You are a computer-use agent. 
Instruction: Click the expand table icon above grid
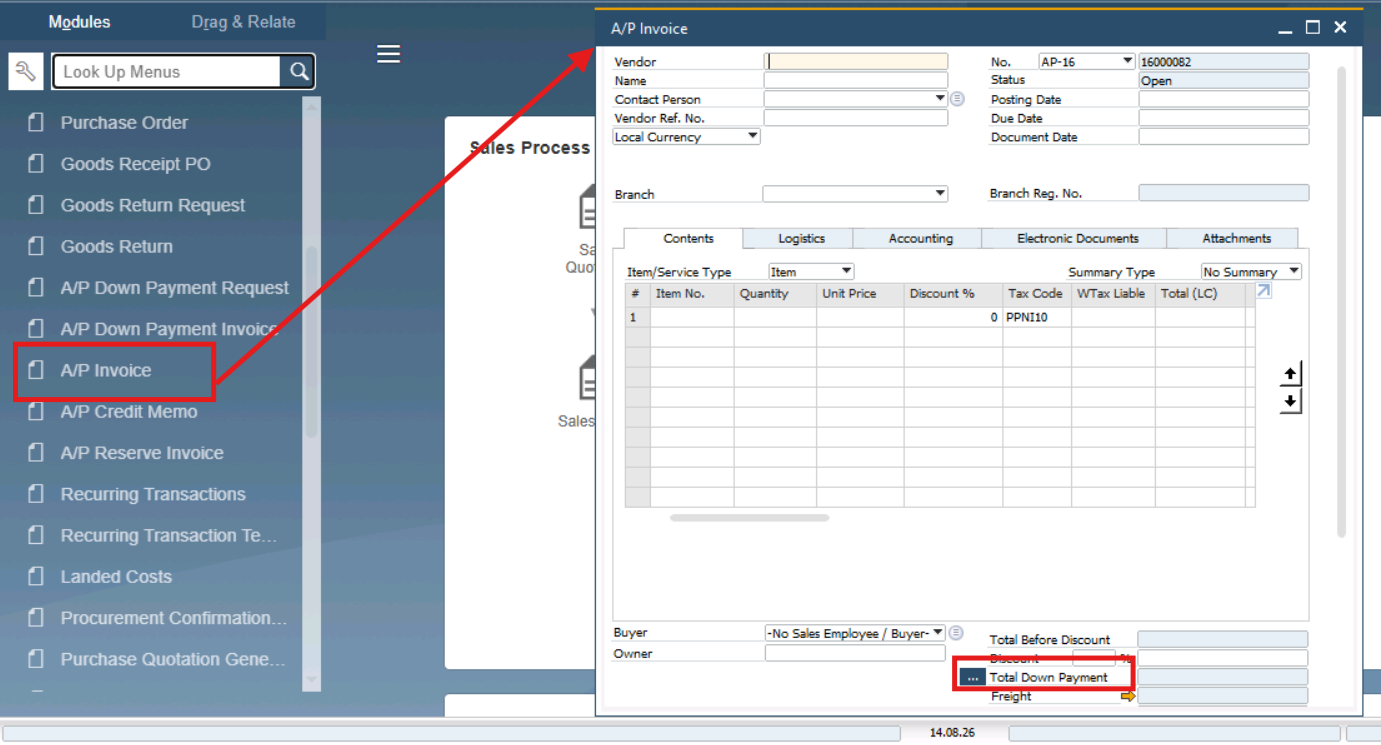(1264, 291)
